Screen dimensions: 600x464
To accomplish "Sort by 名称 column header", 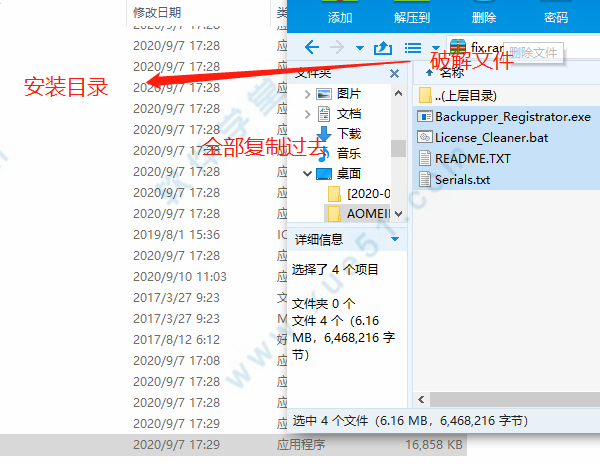I will [452, 73].
